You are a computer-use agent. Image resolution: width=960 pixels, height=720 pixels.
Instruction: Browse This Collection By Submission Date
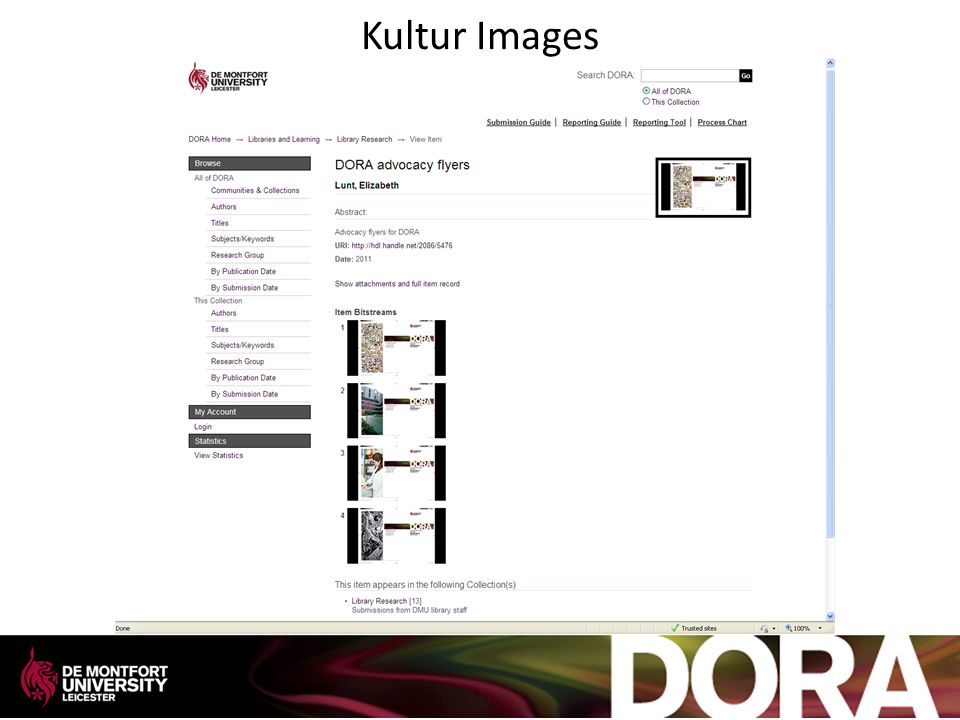click(x=244, y=394)
